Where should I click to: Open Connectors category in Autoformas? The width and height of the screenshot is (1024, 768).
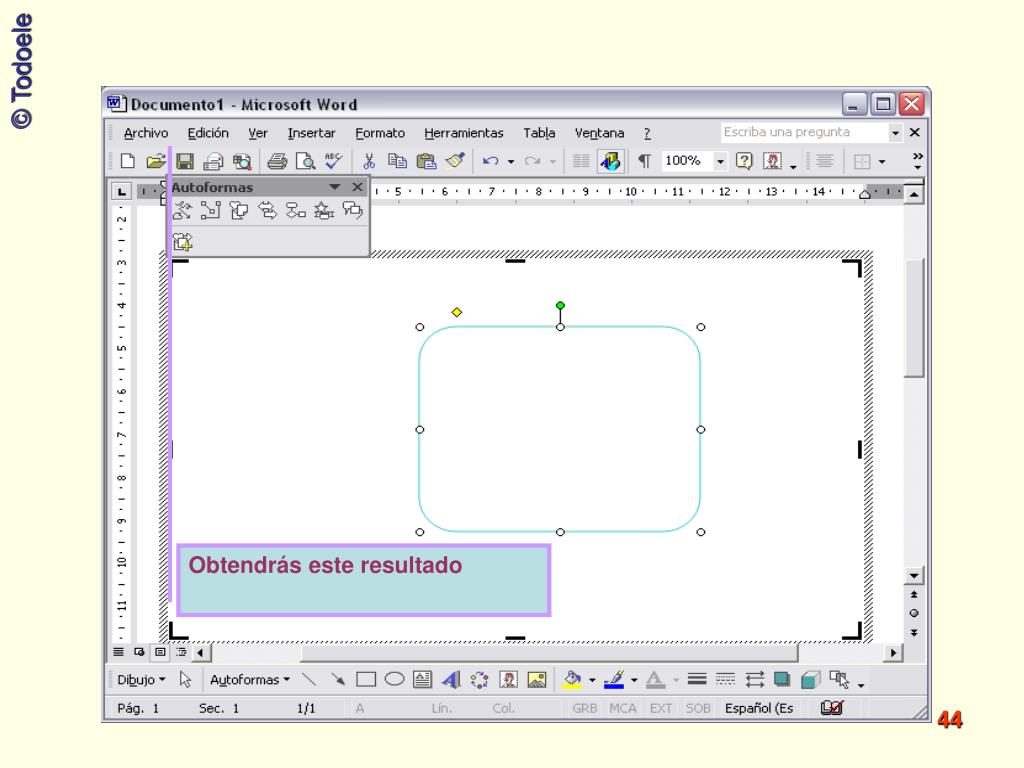click(210, 210)
